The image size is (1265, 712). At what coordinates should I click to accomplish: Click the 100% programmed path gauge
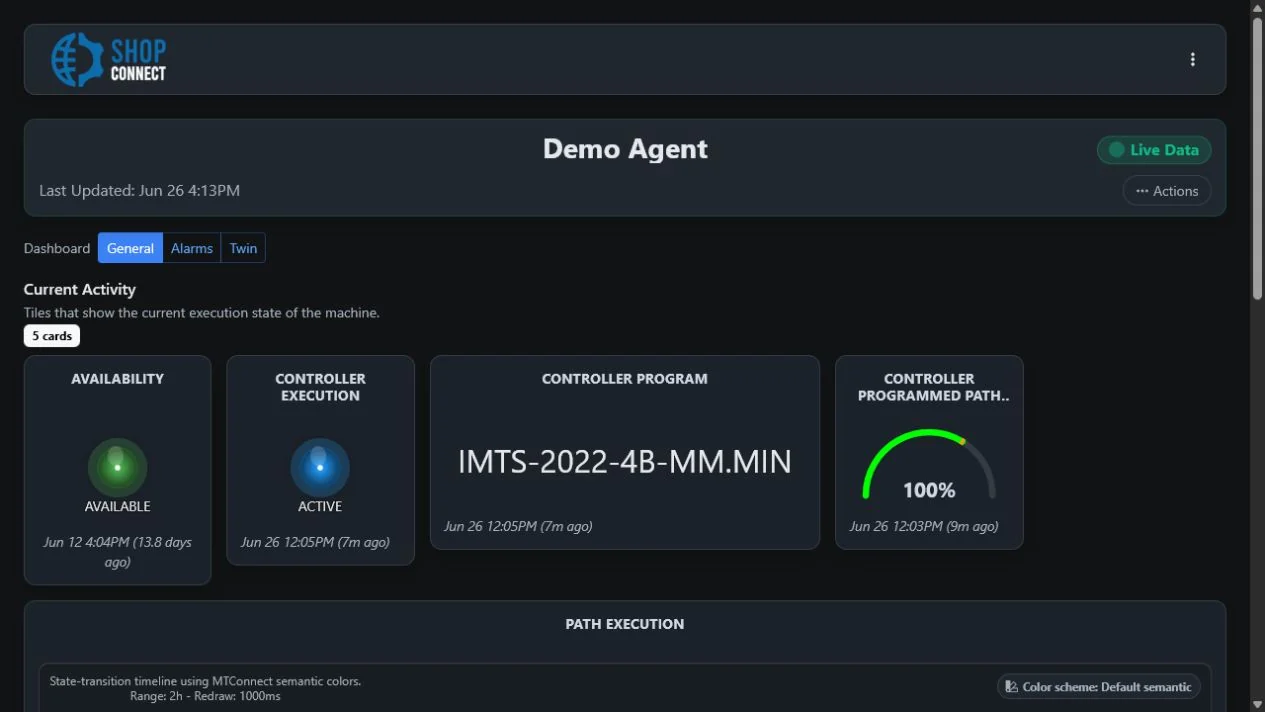pos(929,465)
